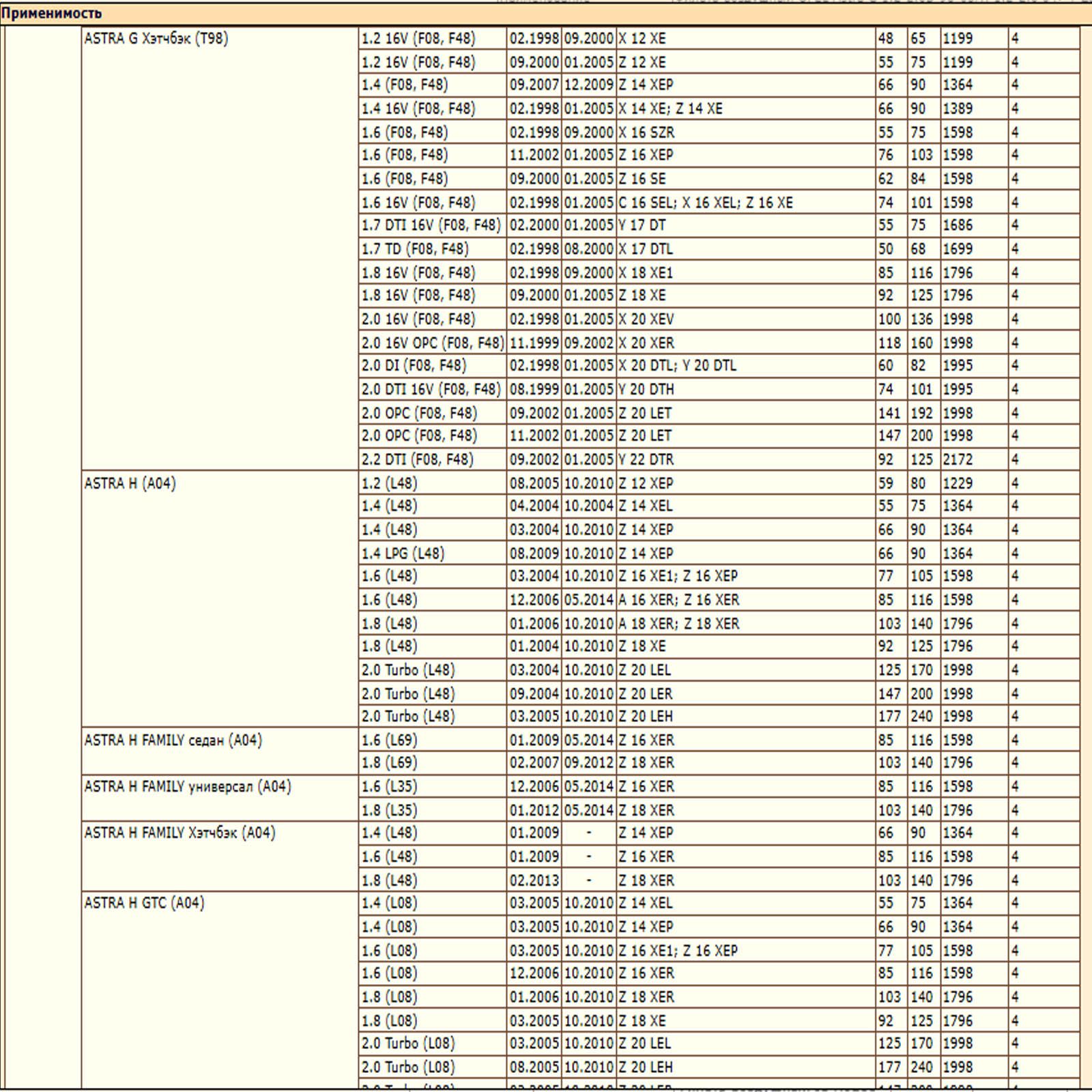Select the X 20 DTL; Y 20 DTL engine cell

pos(678,366)
